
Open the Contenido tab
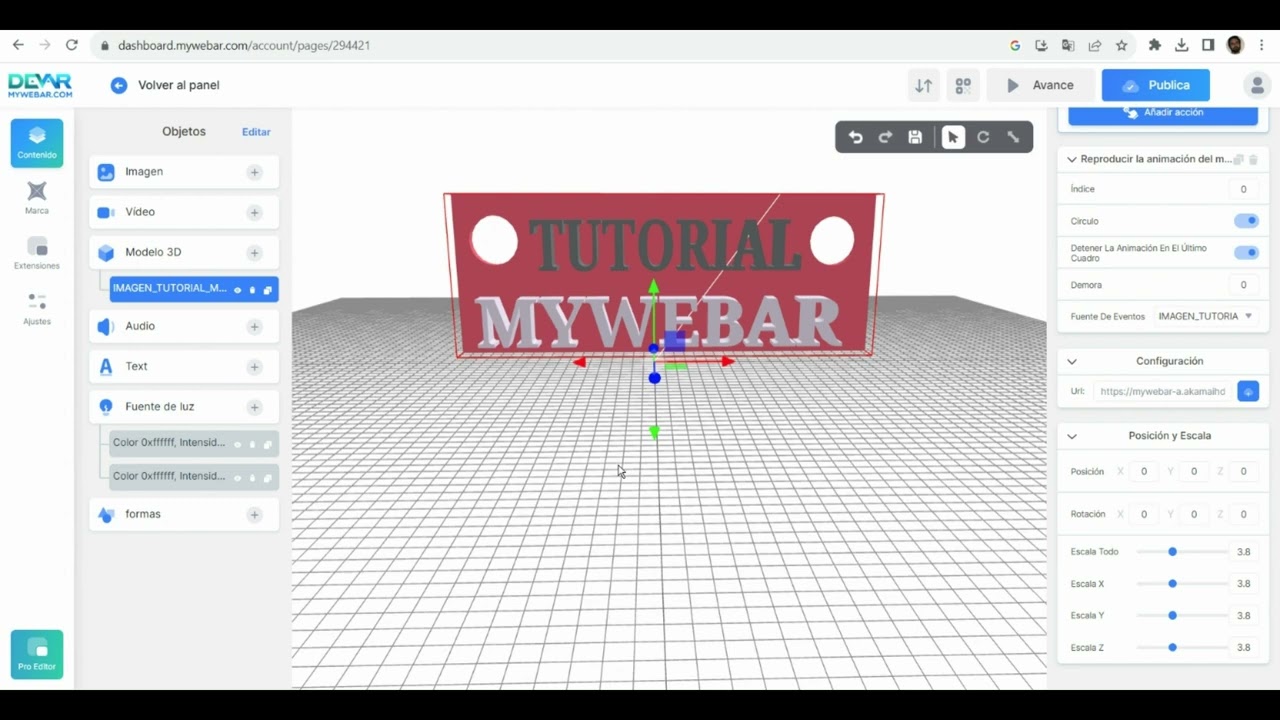[37, 143]
